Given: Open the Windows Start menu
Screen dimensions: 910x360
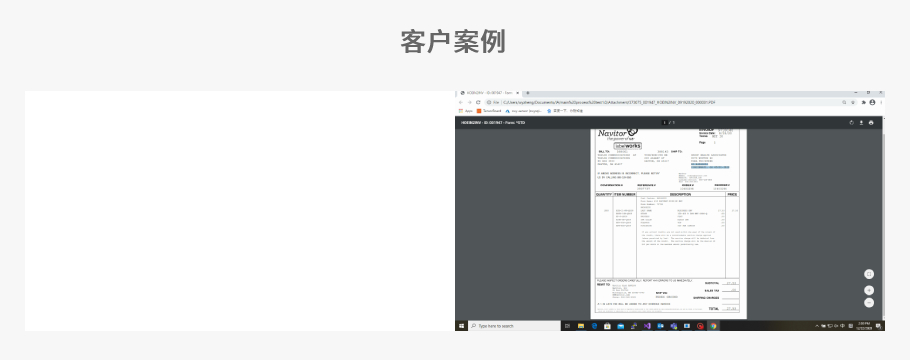Looking at the screenshot, I should click(x=461, y=326).
